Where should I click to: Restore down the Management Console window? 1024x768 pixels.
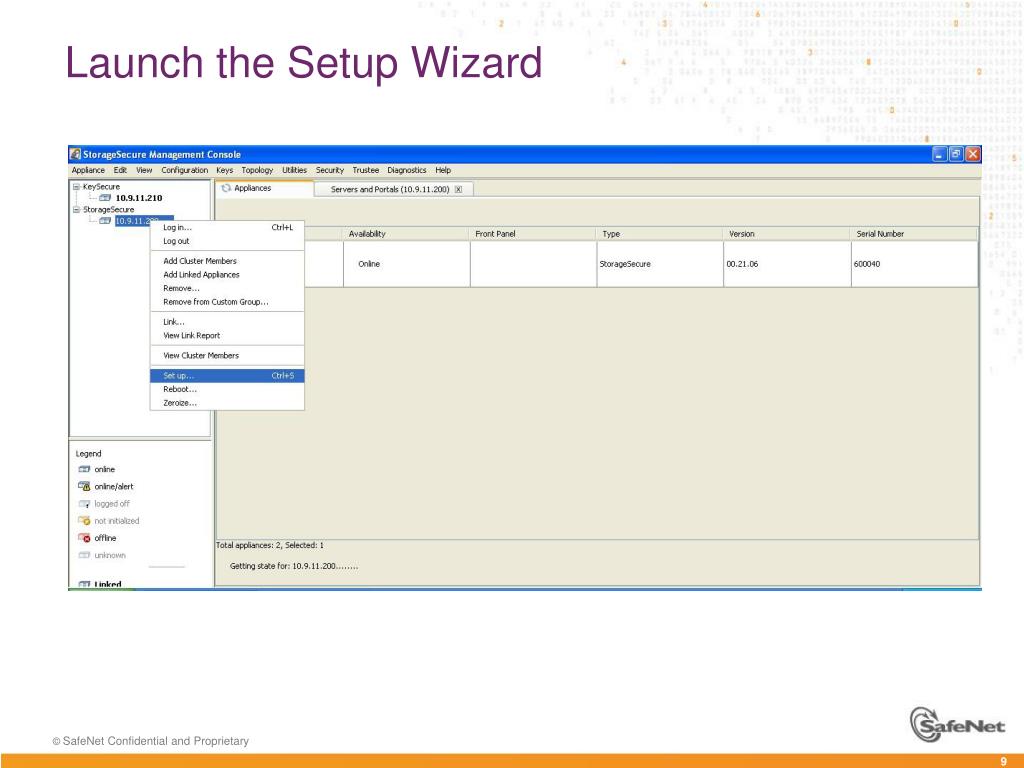[956, 154]
